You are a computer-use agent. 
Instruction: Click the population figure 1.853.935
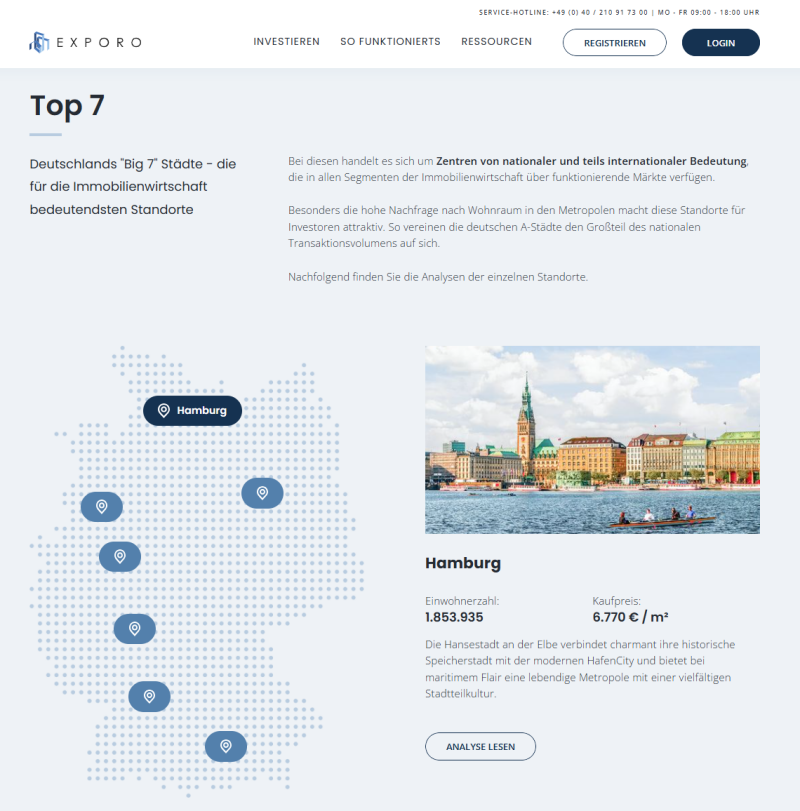coord(454,617)
